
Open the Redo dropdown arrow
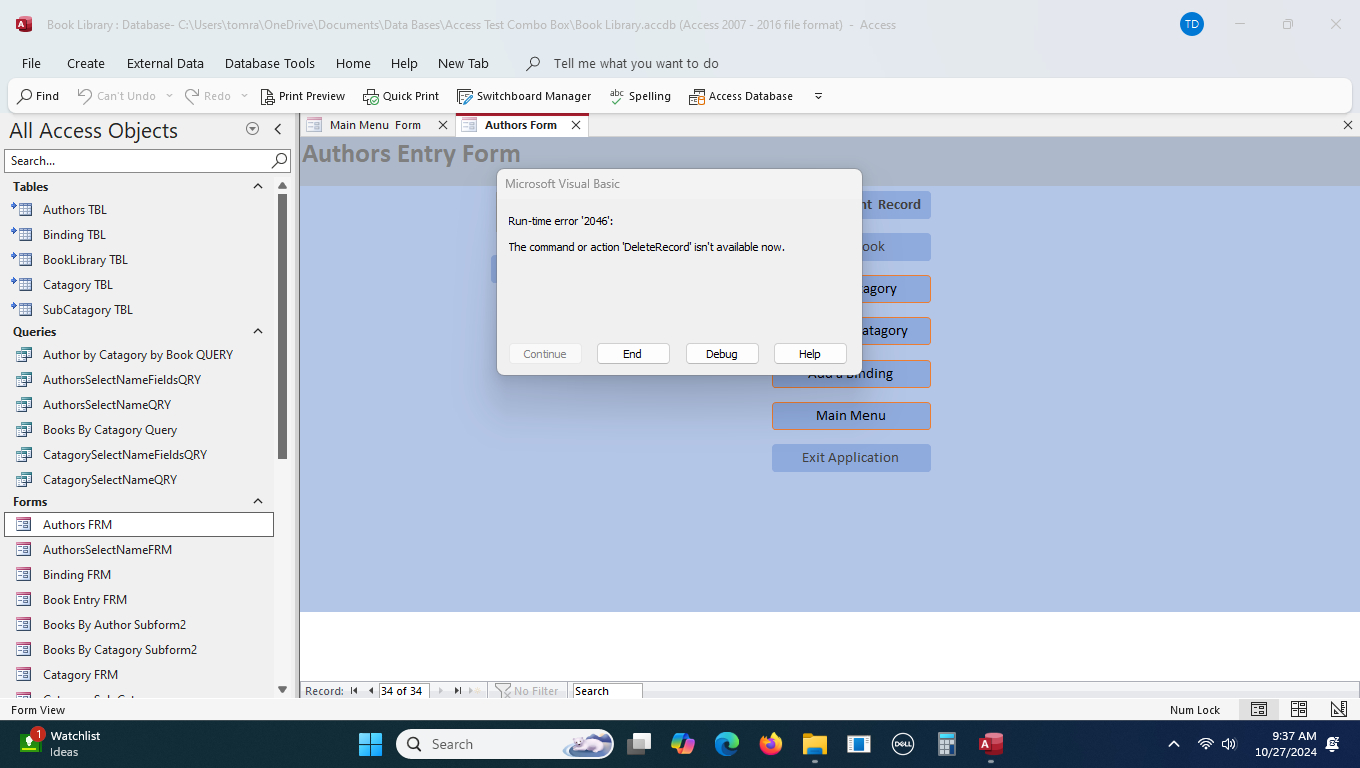pyautogui.click(x=244, y=96)
